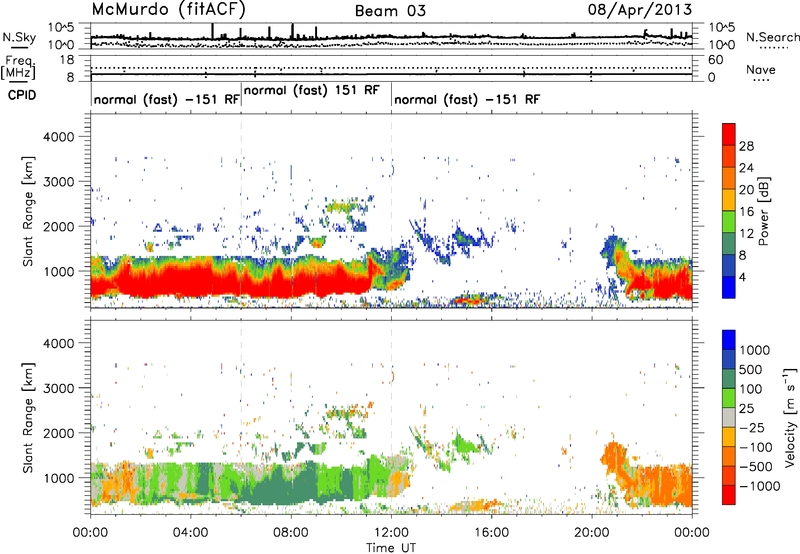Click the 28 tick label on Power colorbar
The height and width of the screenshot is (554, 800).
[x=746, y=146]
